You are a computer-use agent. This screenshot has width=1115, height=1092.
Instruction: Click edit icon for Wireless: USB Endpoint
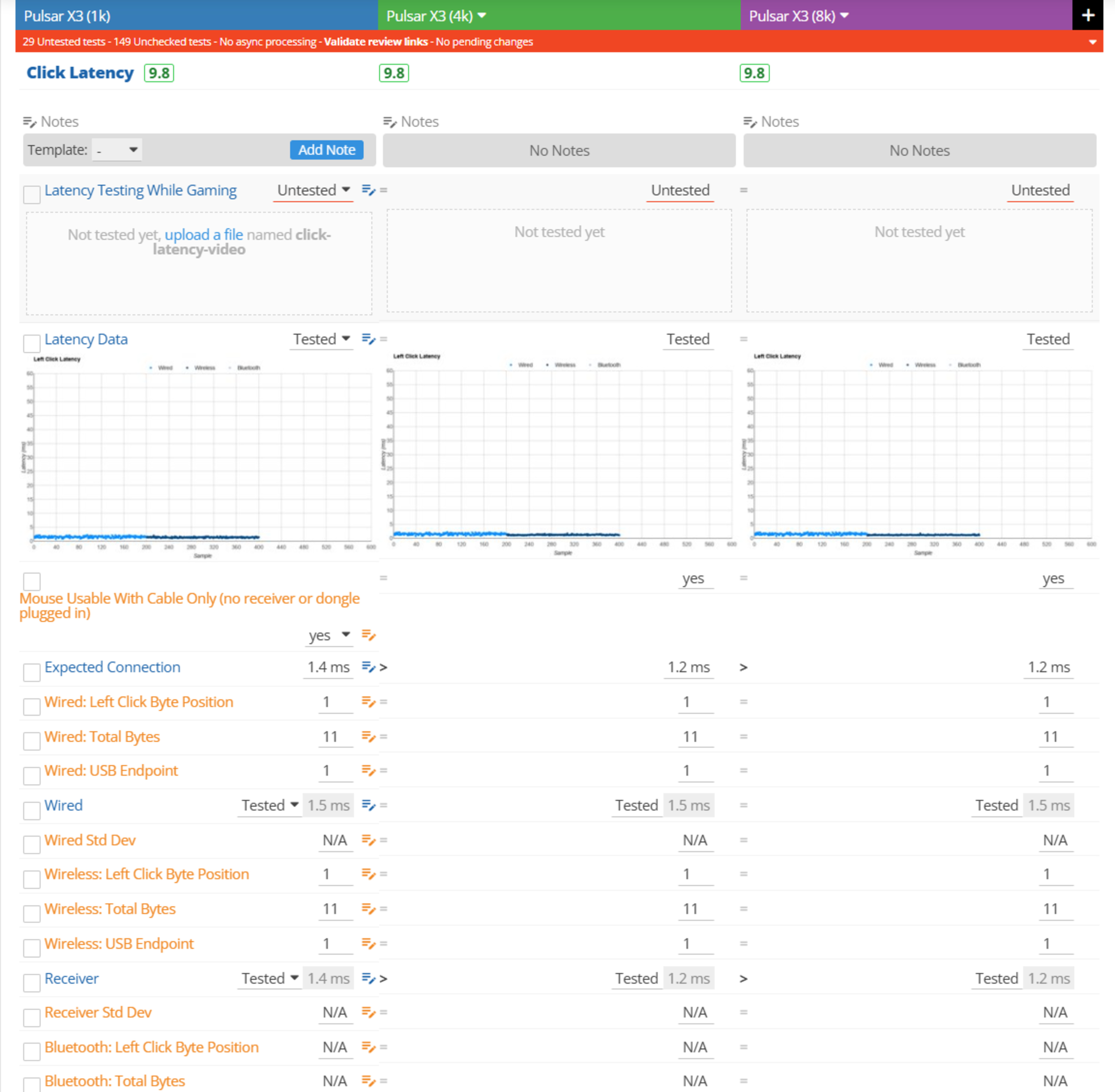coord(368,944)
